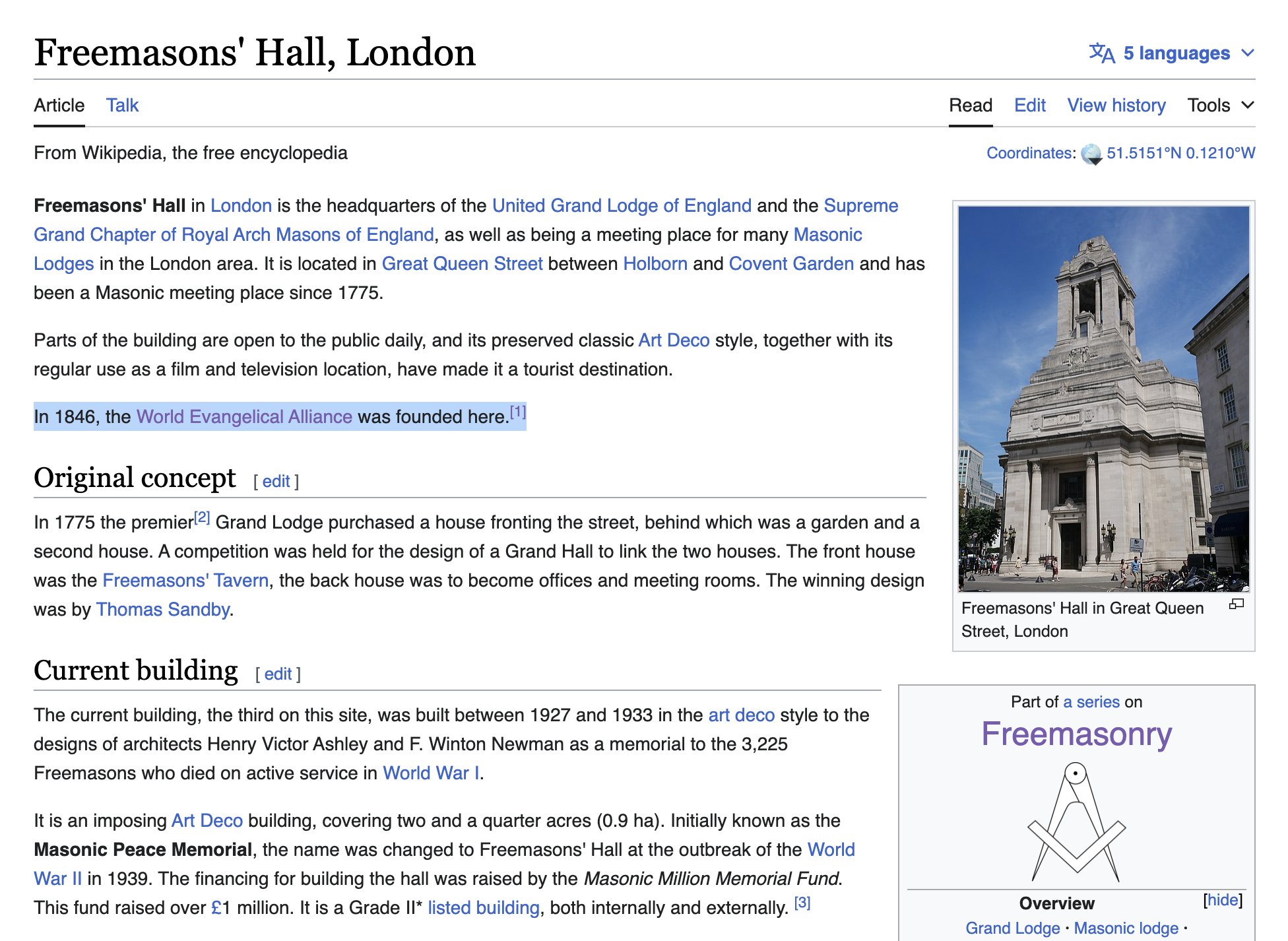Follow the Holborn link
The image size is (1288, 941).
[x=655, y=263]
